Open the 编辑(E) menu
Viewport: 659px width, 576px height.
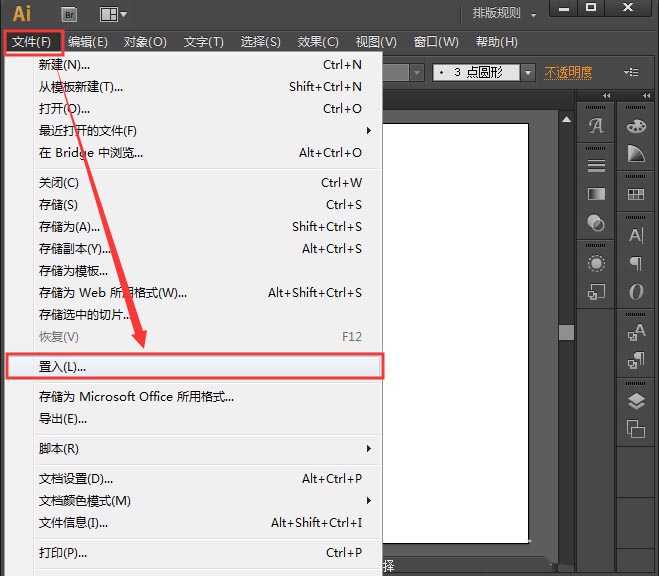click(x=87, y=42)
